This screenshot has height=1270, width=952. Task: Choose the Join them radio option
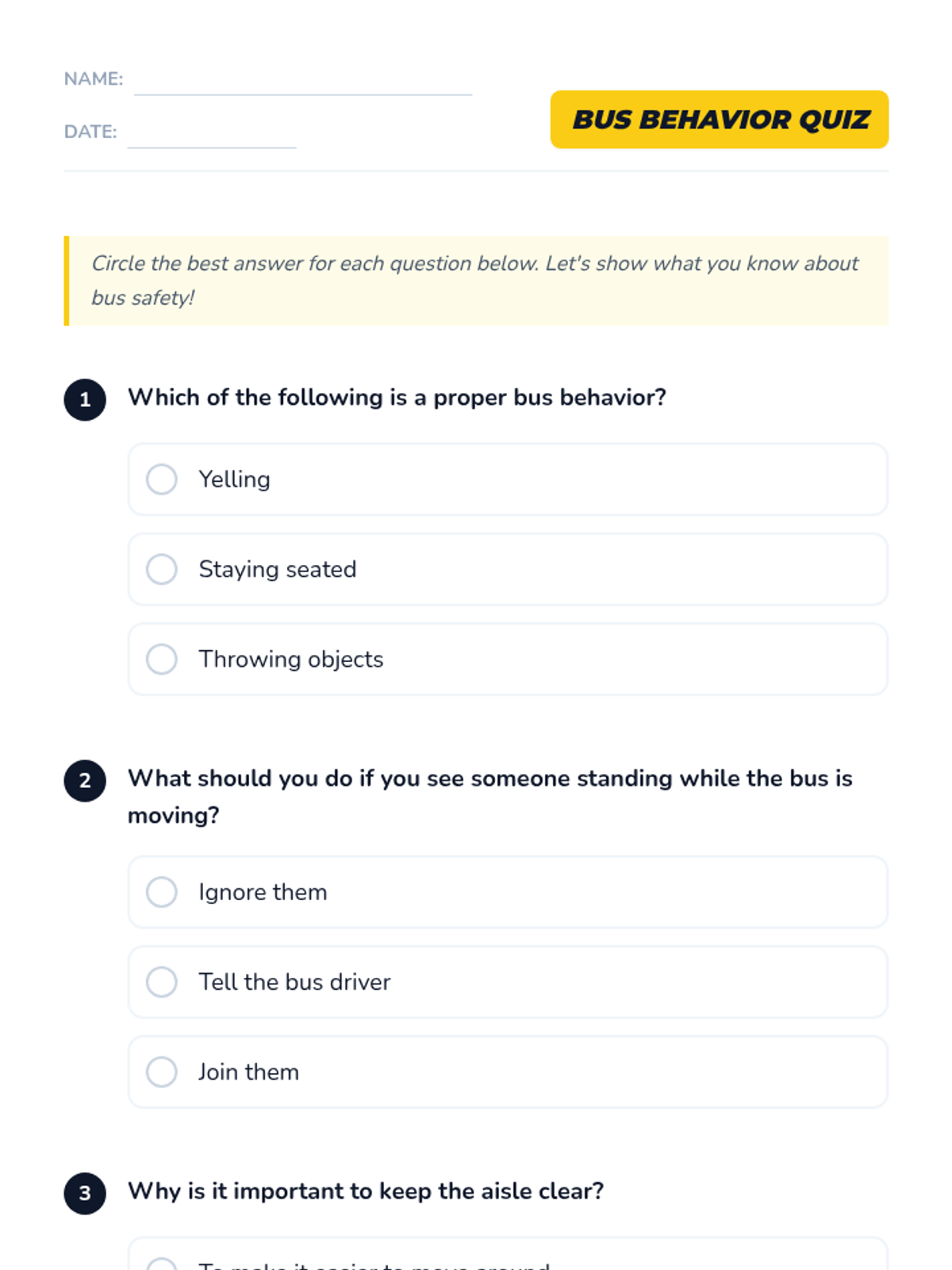coord(162,1072)
